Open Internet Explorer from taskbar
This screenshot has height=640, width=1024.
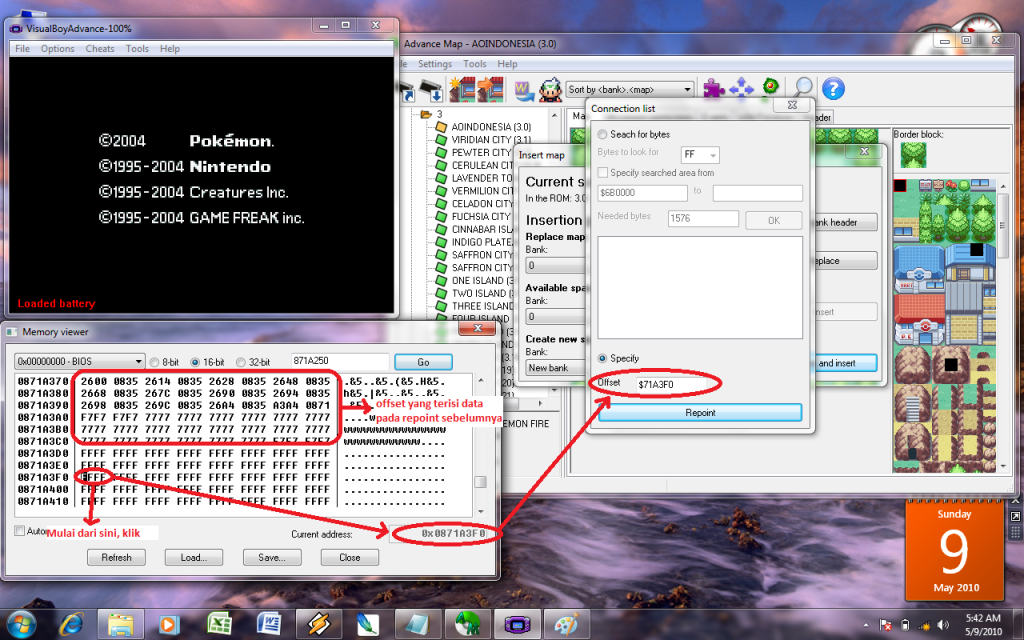[x=71, y=624]
